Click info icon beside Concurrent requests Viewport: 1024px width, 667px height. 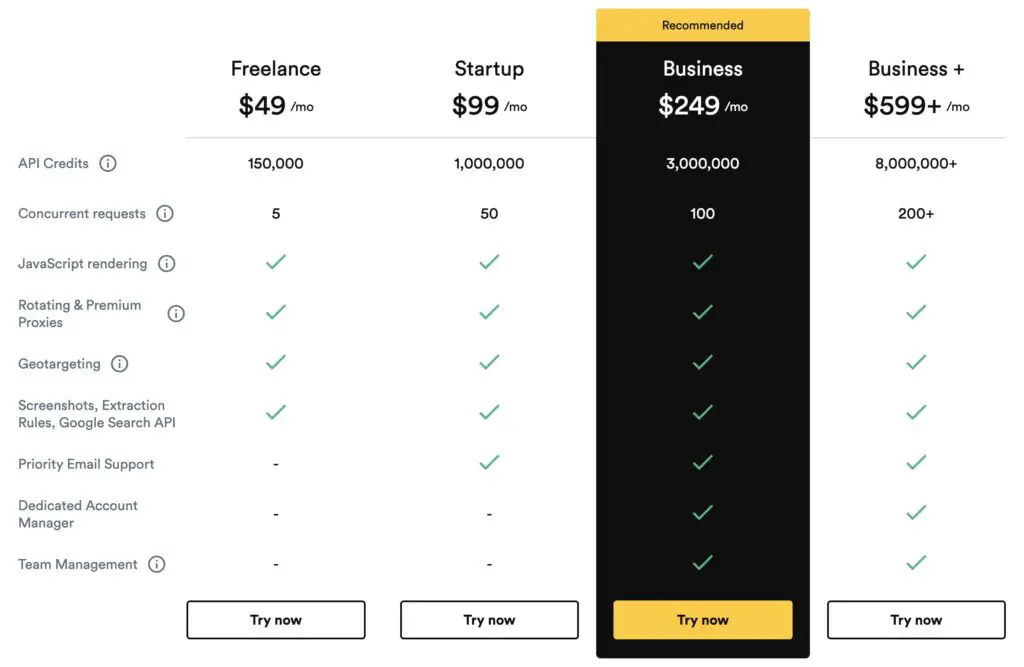(x=165, y=213)
